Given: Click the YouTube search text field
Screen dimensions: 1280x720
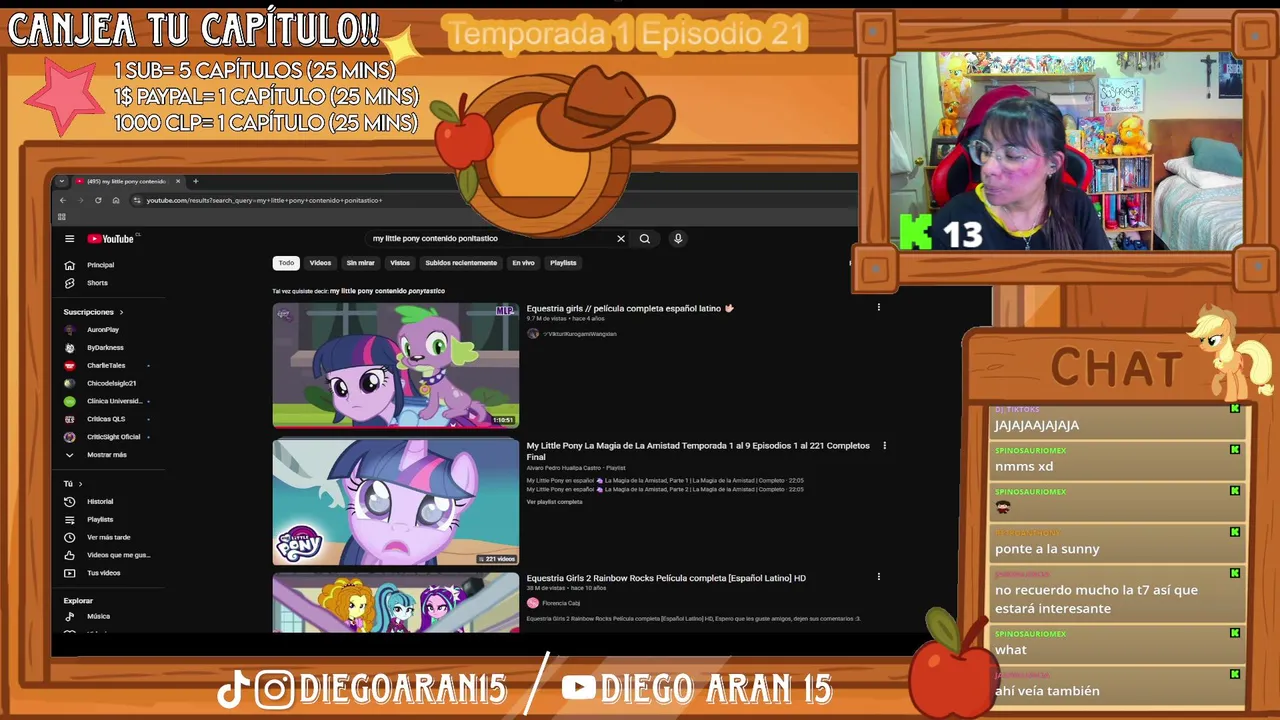Looking at the screenshot, I should (490, 239).
